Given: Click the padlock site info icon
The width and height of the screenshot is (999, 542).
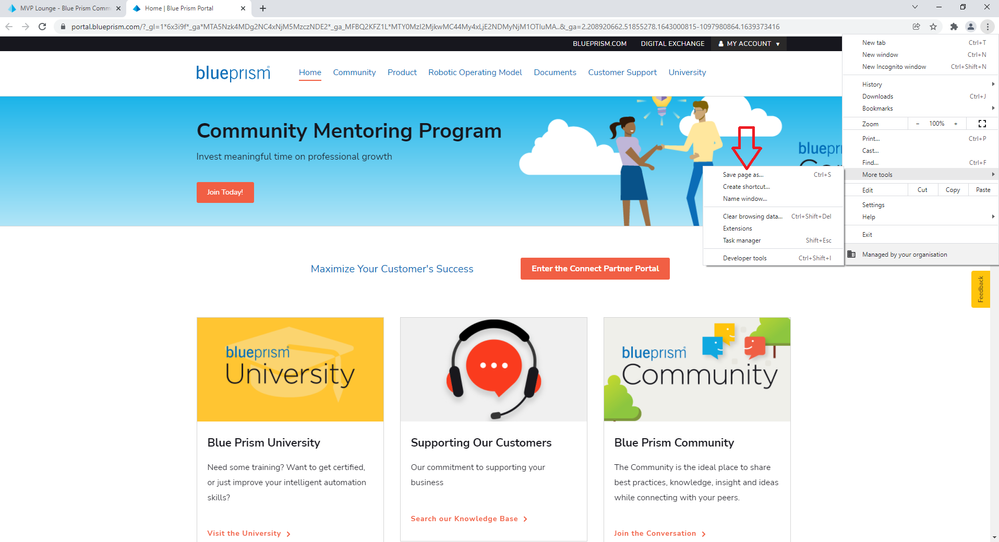Looking at the screenshot, I should click(x=62, y=27).
